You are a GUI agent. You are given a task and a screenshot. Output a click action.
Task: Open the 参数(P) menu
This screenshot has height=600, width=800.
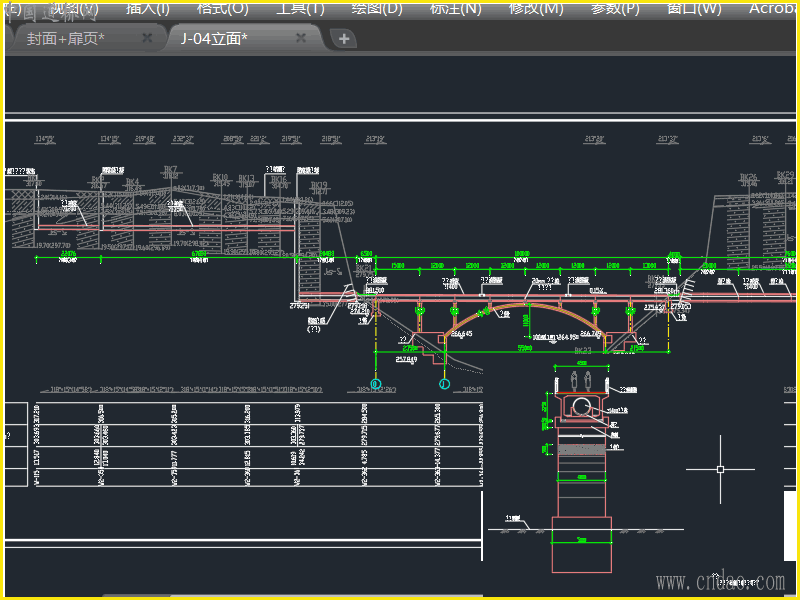pyautogui.click(x=615, y=8)
